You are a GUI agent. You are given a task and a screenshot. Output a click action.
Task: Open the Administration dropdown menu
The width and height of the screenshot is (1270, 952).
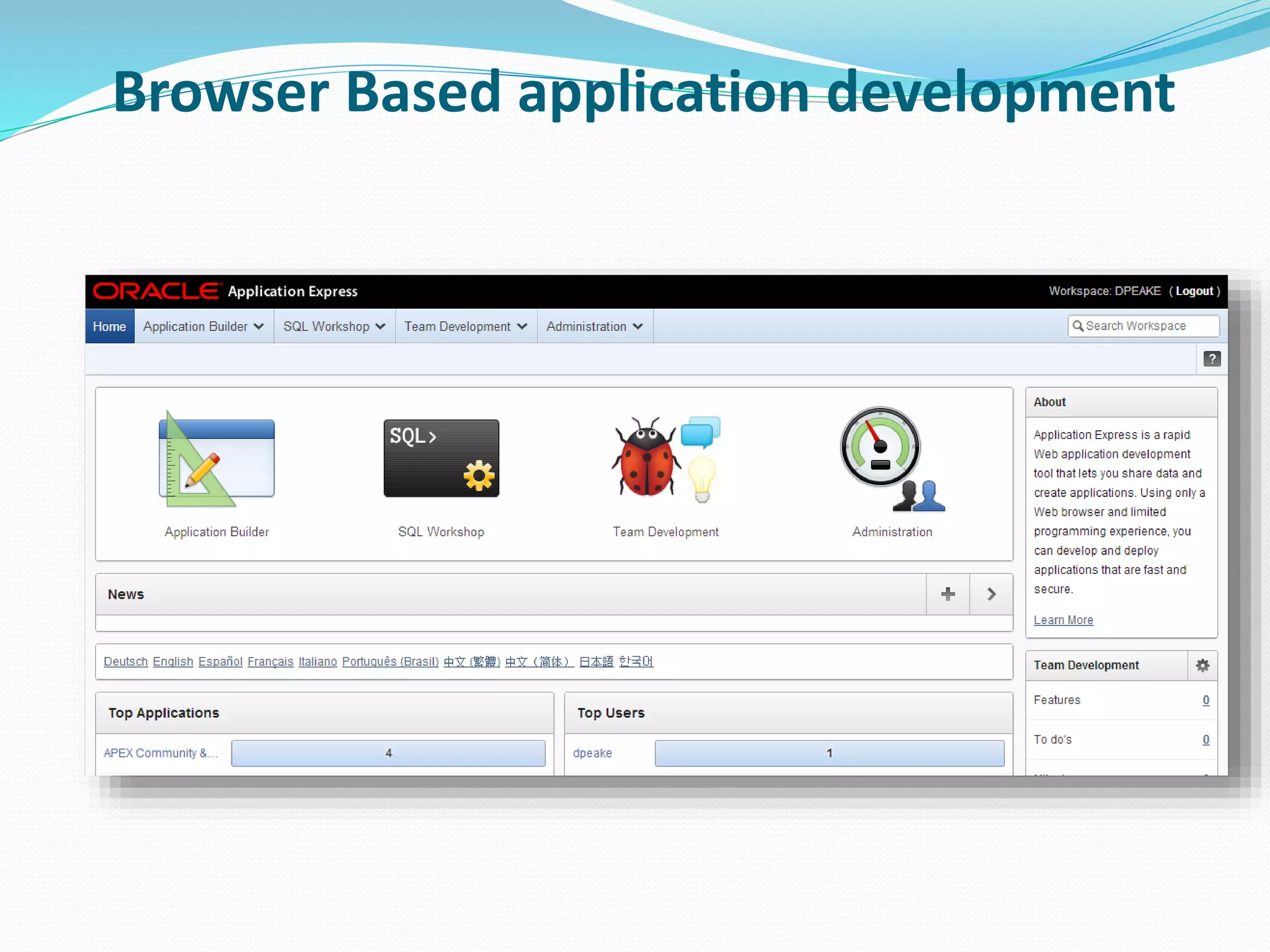[637, 327]
